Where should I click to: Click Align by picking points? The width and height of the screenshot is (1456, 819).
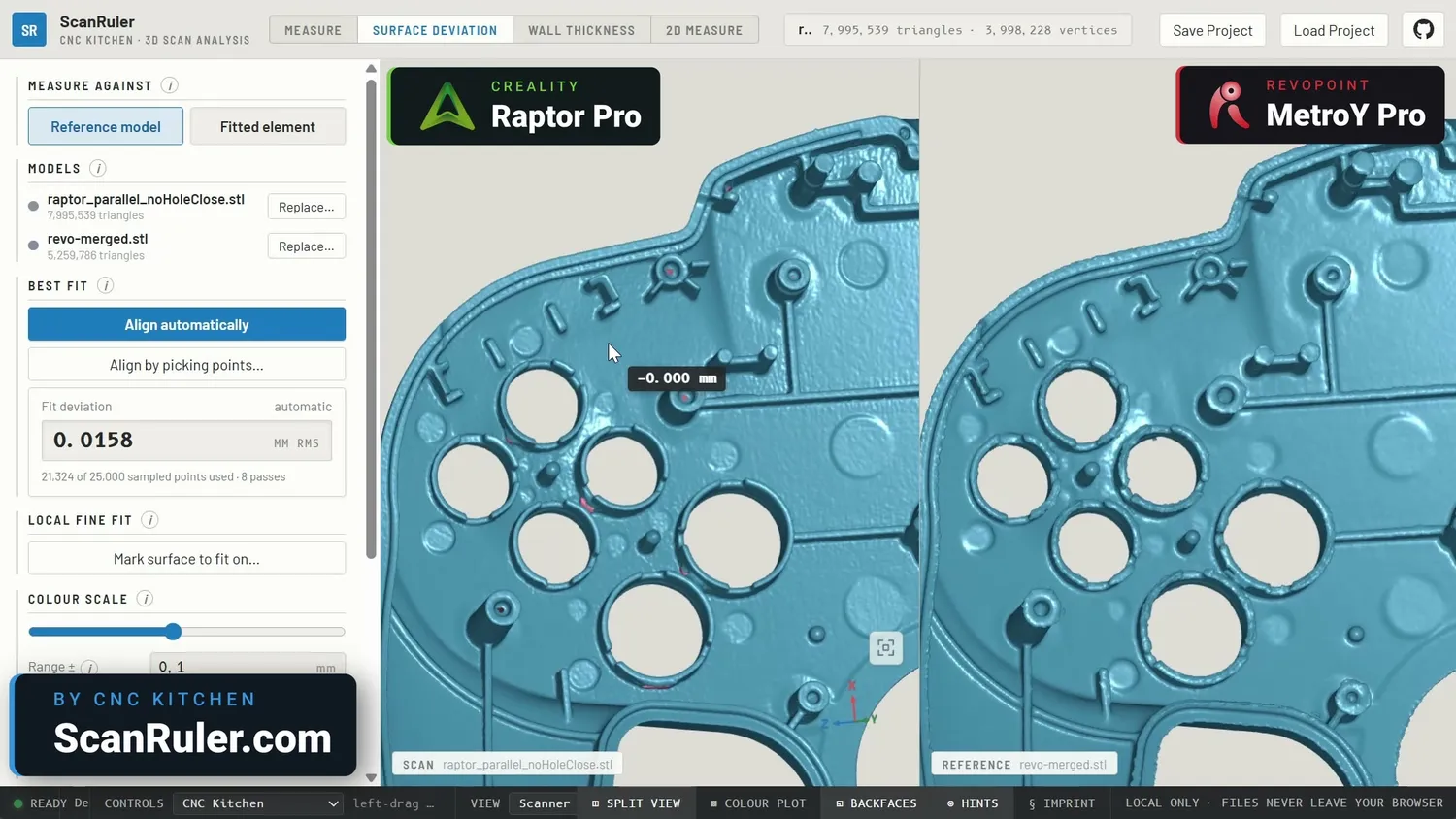click(x=186, y=365)
